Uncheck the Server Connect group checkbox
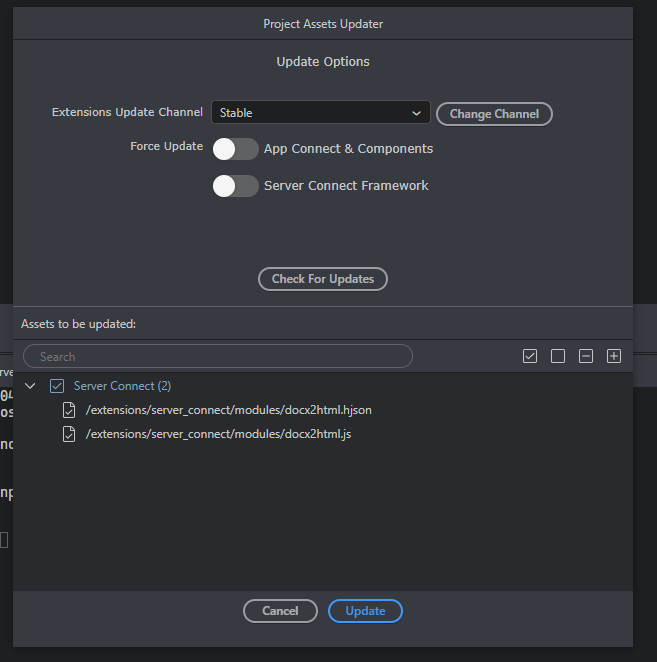657x662 pixels. [57, 386]
